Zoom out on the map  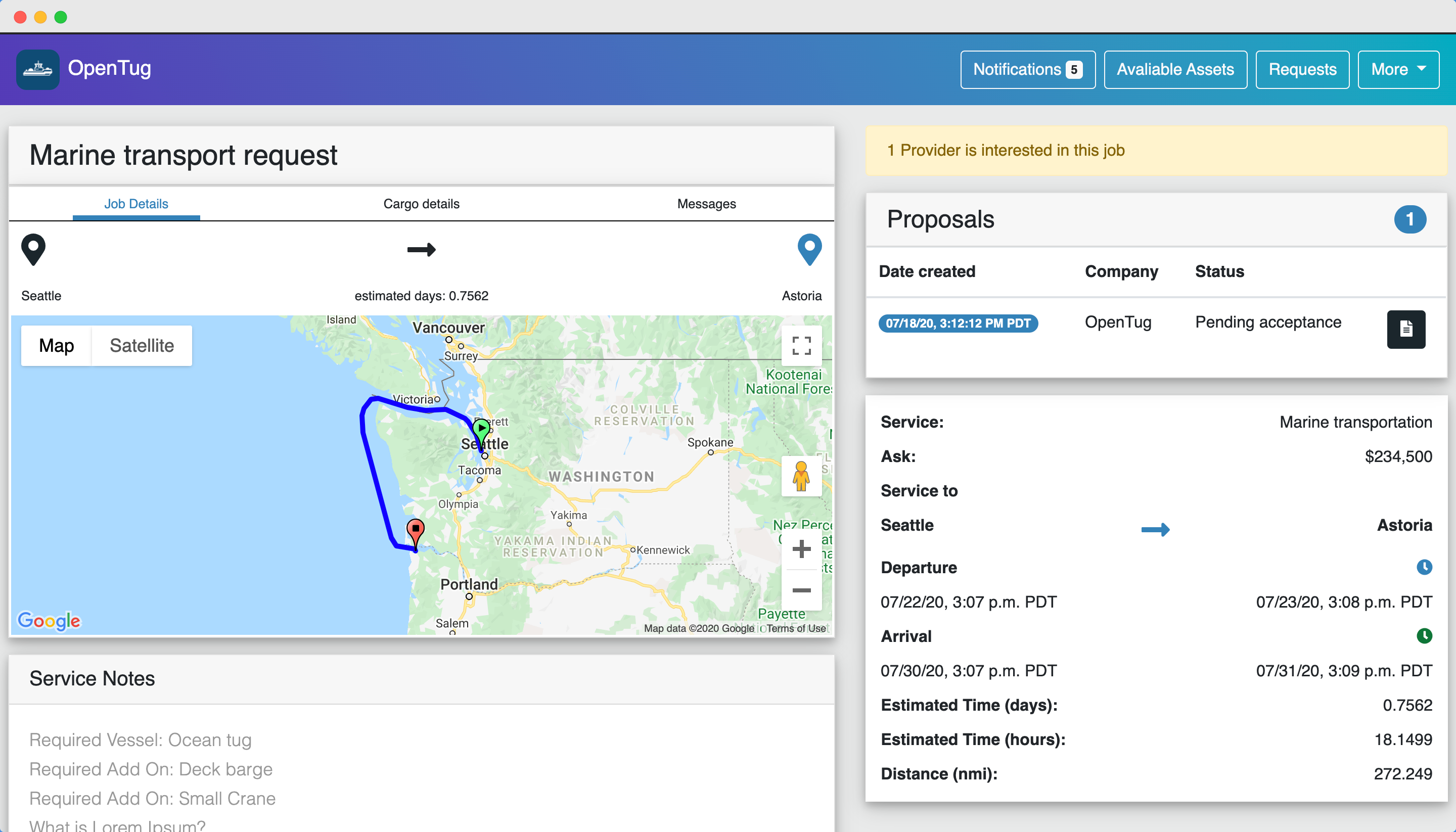[x=801, y=590]
